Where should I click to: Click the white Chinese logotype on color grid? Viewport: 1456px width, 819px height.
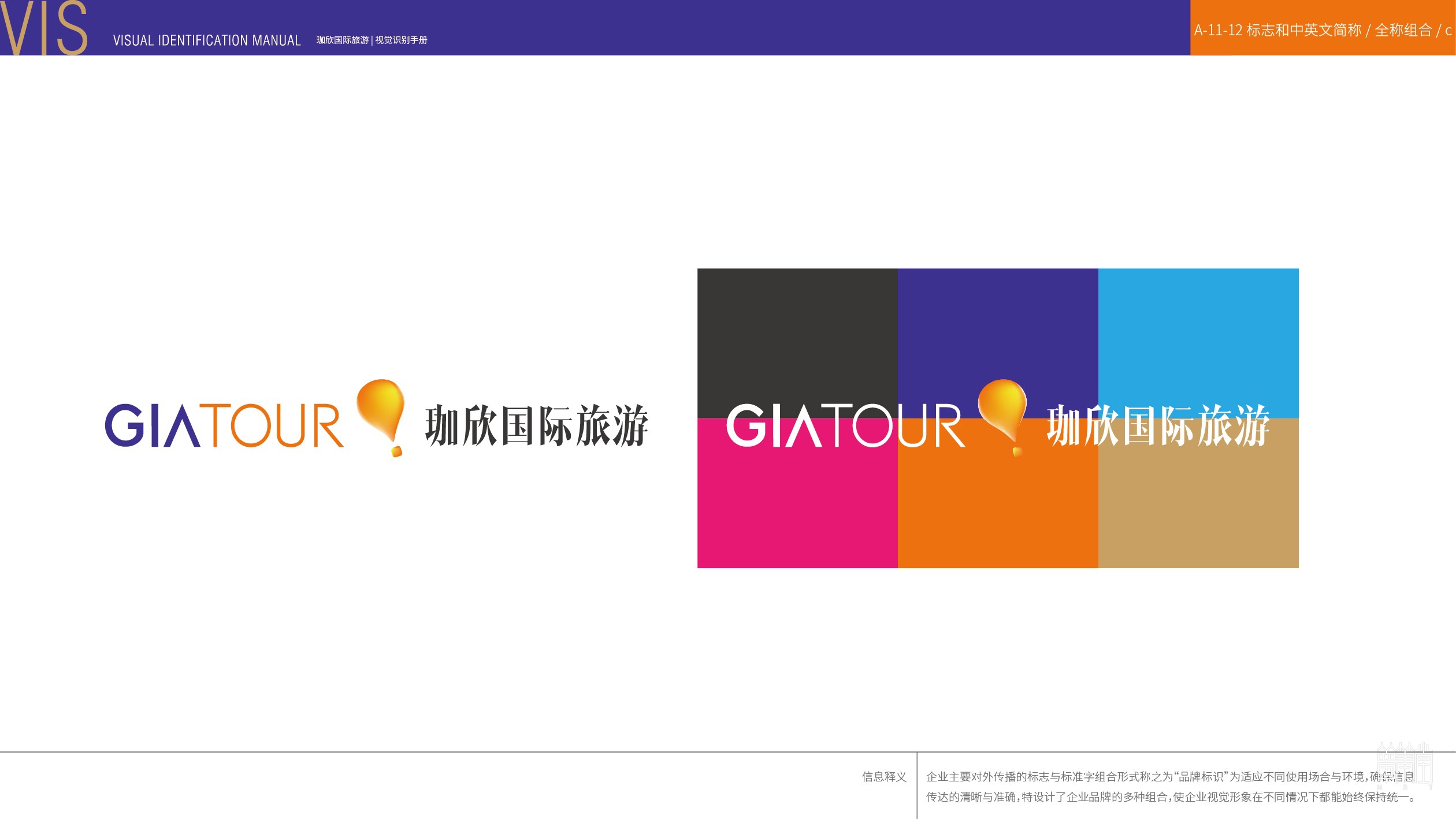pyautogui.click(x=1157, y=426)
